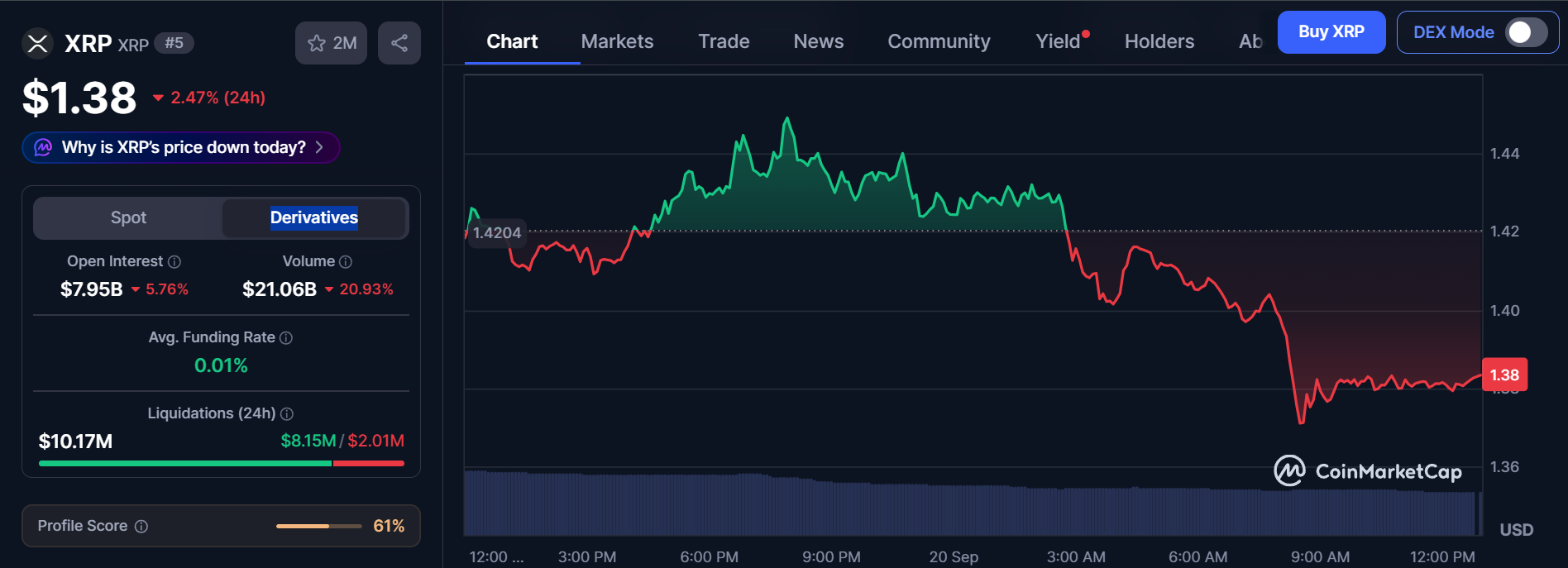The image size is (1568, 568).
Task: Click the $2.01M short liquidations value
Action: (375, 441)
